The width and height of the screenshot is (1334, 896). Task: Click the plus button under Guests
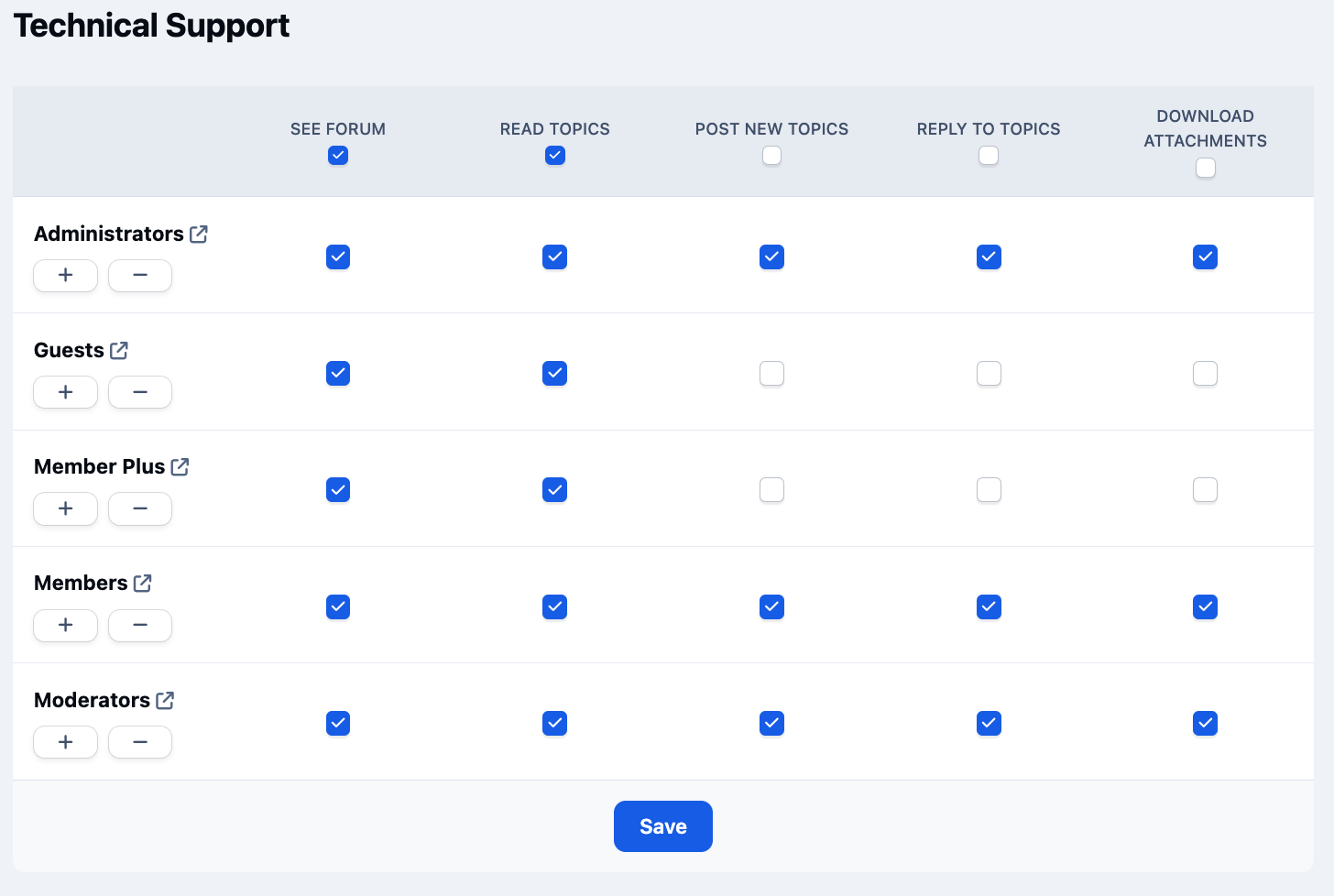point(66,392)
